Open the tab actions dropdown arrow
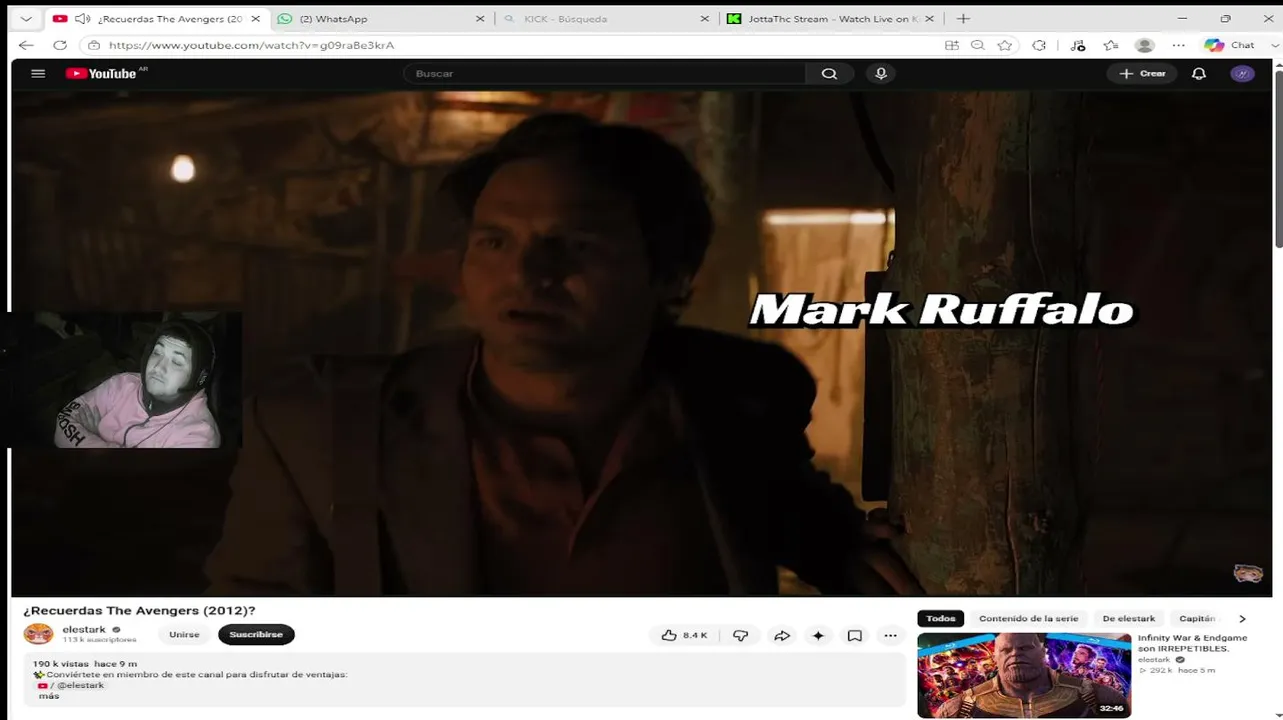 tap(26, 19)
